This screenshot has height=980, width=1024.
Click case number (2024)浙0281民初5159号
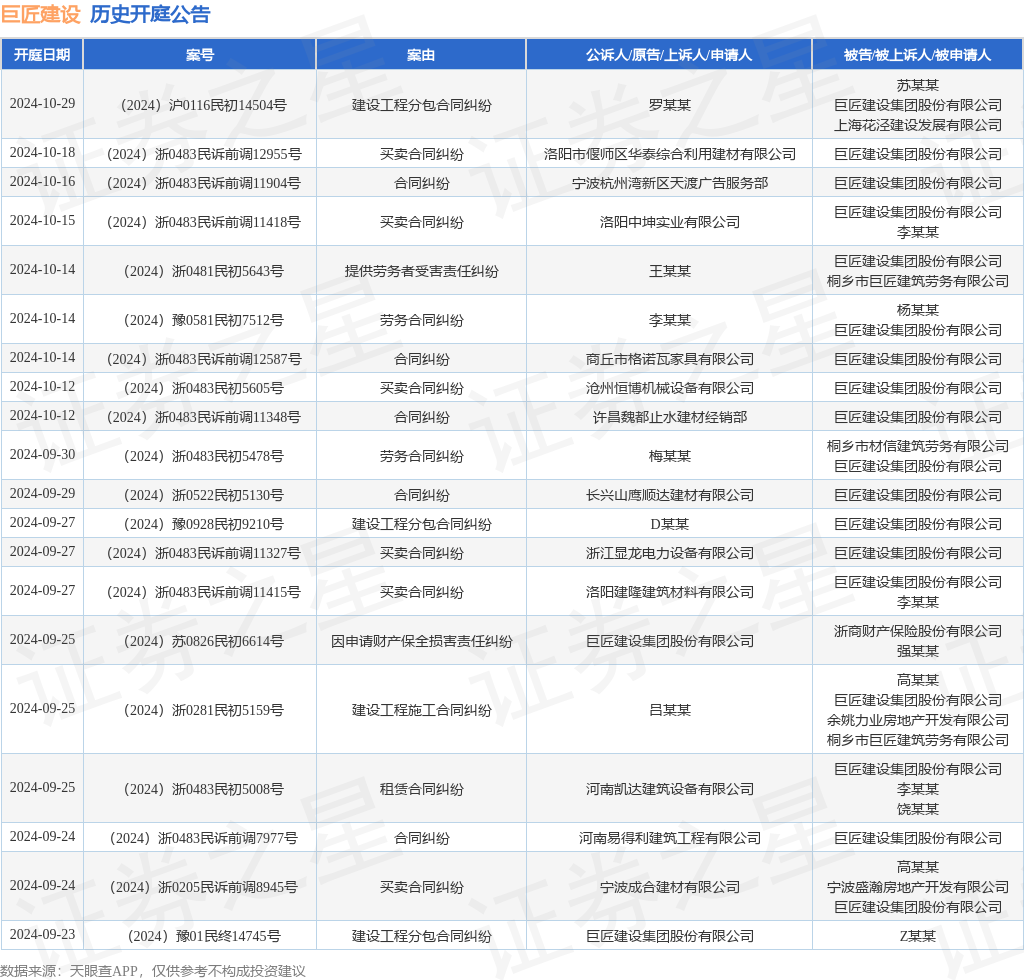(x=204, y=711)
